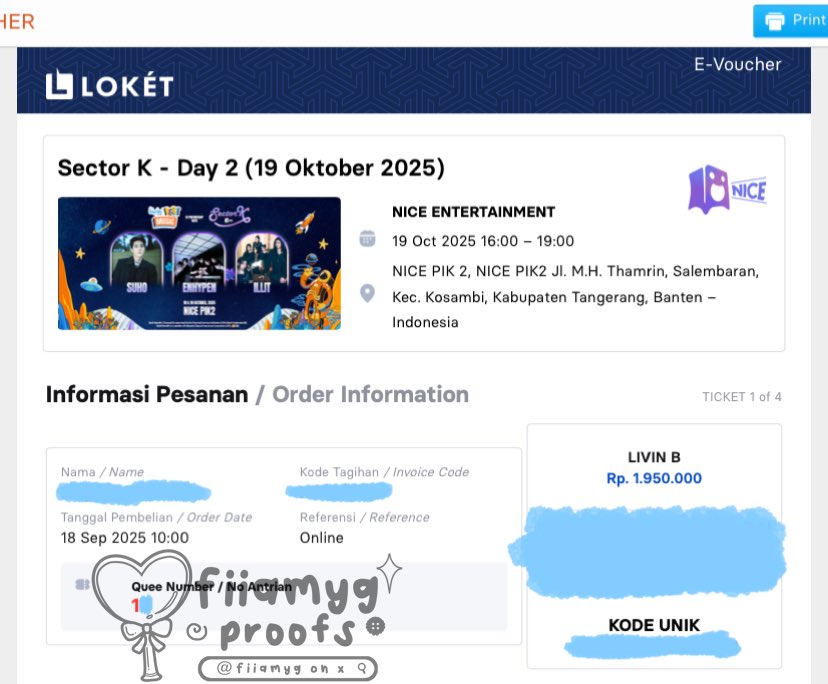Click the calendar icon beside event time
Viewport: 828px width, 684px height.
pyautogui.click(x=368, y=239)
